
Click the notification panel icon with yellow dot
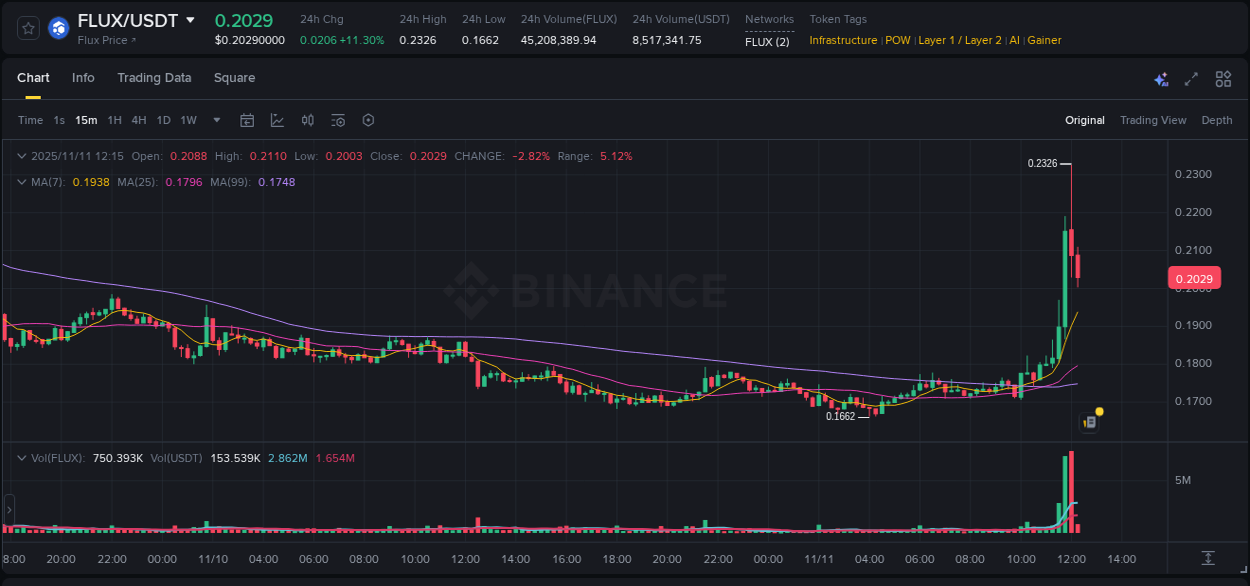point(1089,421)
